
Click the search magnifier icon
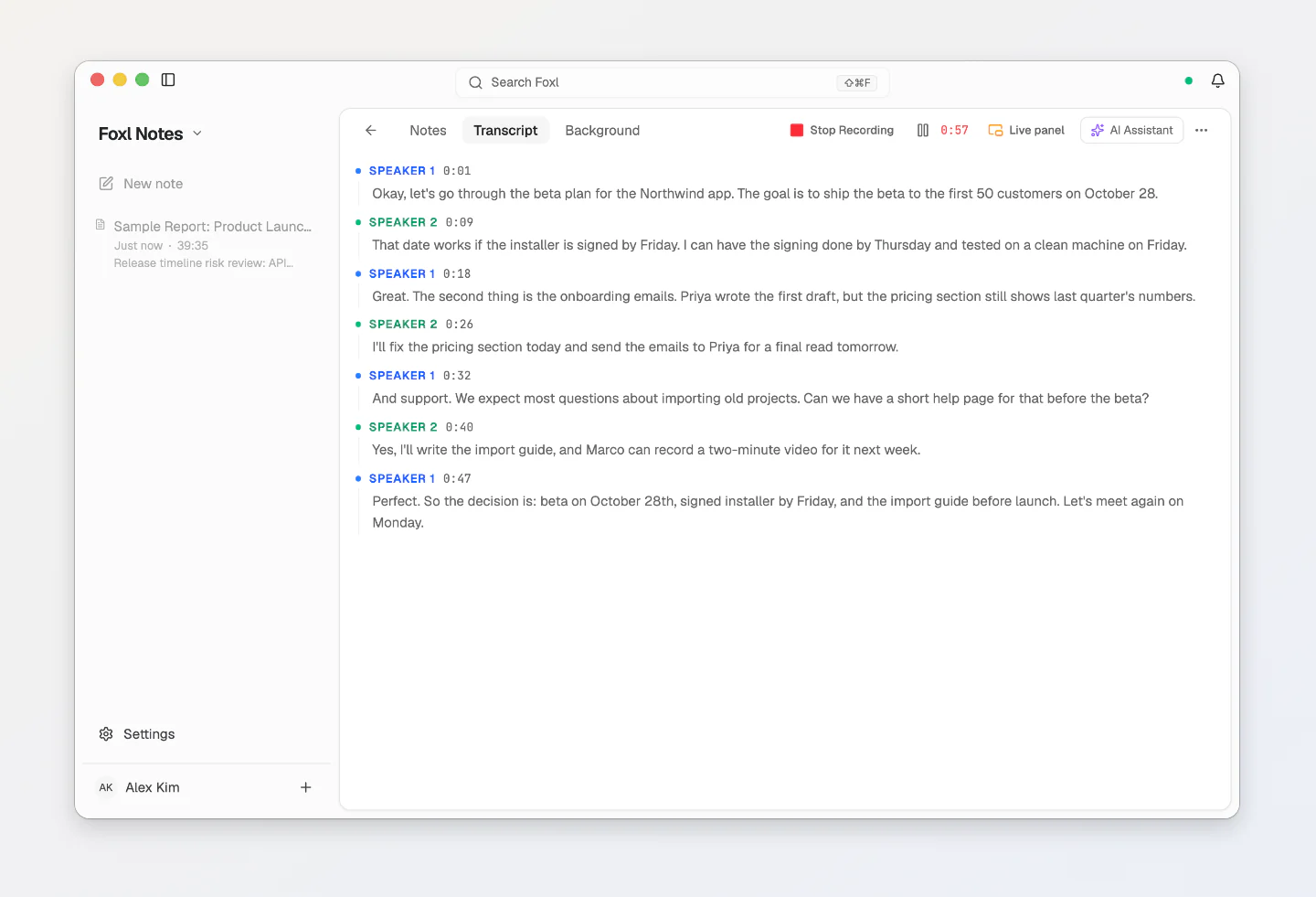[475, 82]
